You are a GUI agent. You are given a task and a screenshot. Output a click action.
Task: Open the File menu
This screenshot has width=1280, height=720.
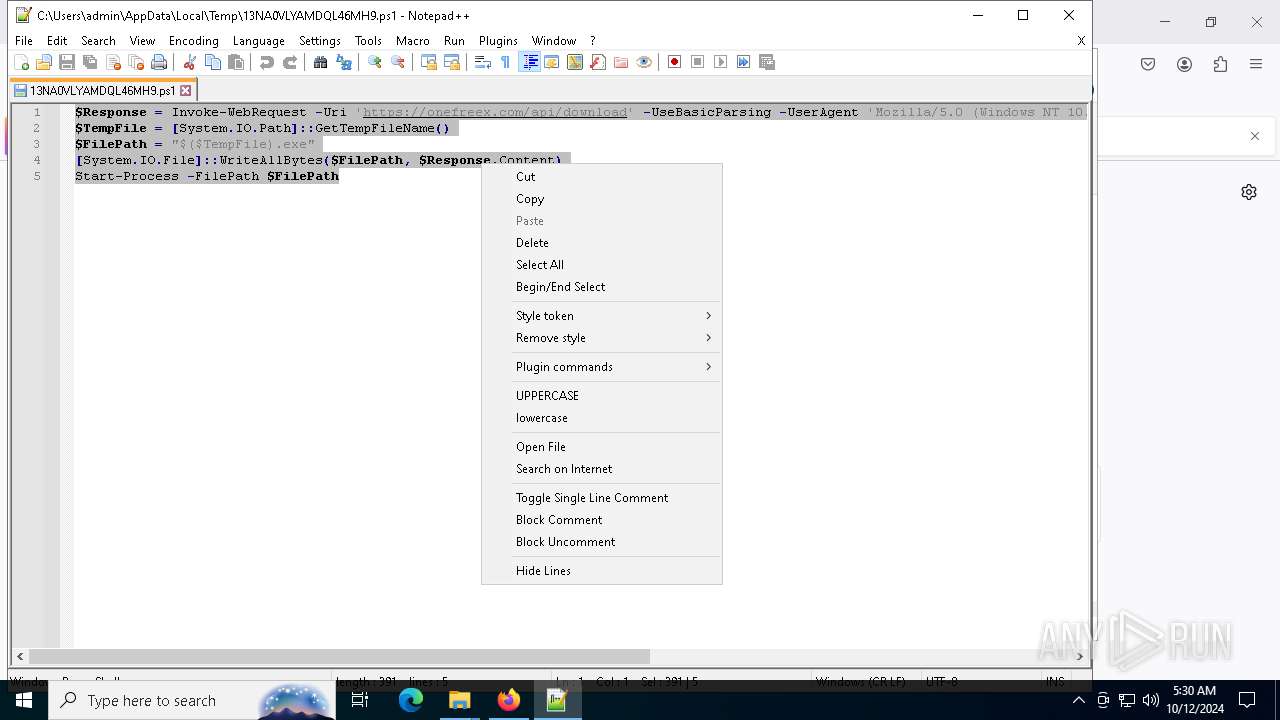[x=24, y=41]
